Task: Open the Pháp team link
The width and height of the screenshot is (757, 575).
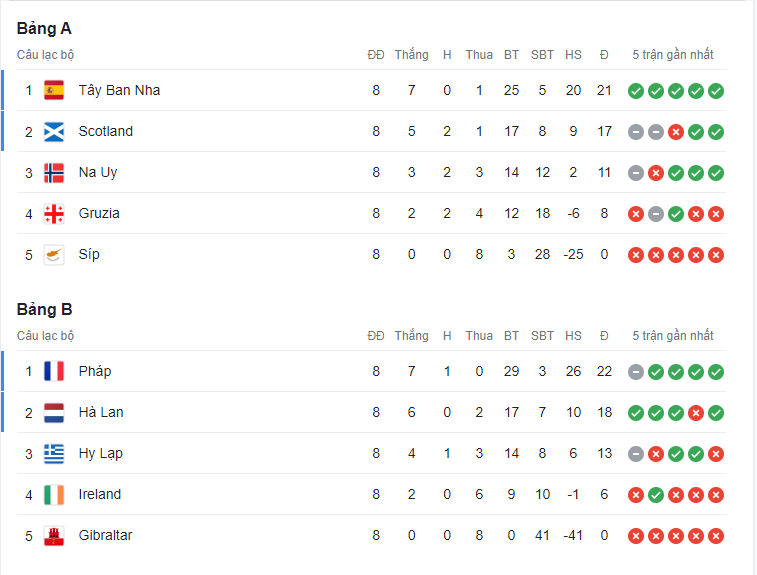Action: pyautogui.click(x=95, y=371)
